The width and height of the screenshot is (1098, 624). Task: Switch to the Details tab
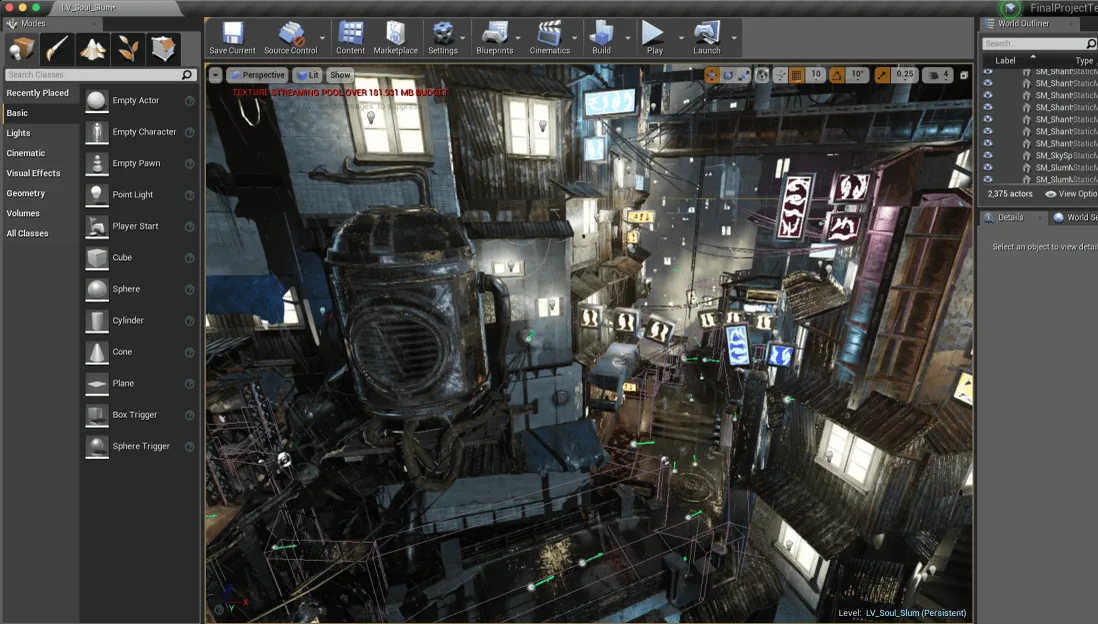(x=1010, y=218)
